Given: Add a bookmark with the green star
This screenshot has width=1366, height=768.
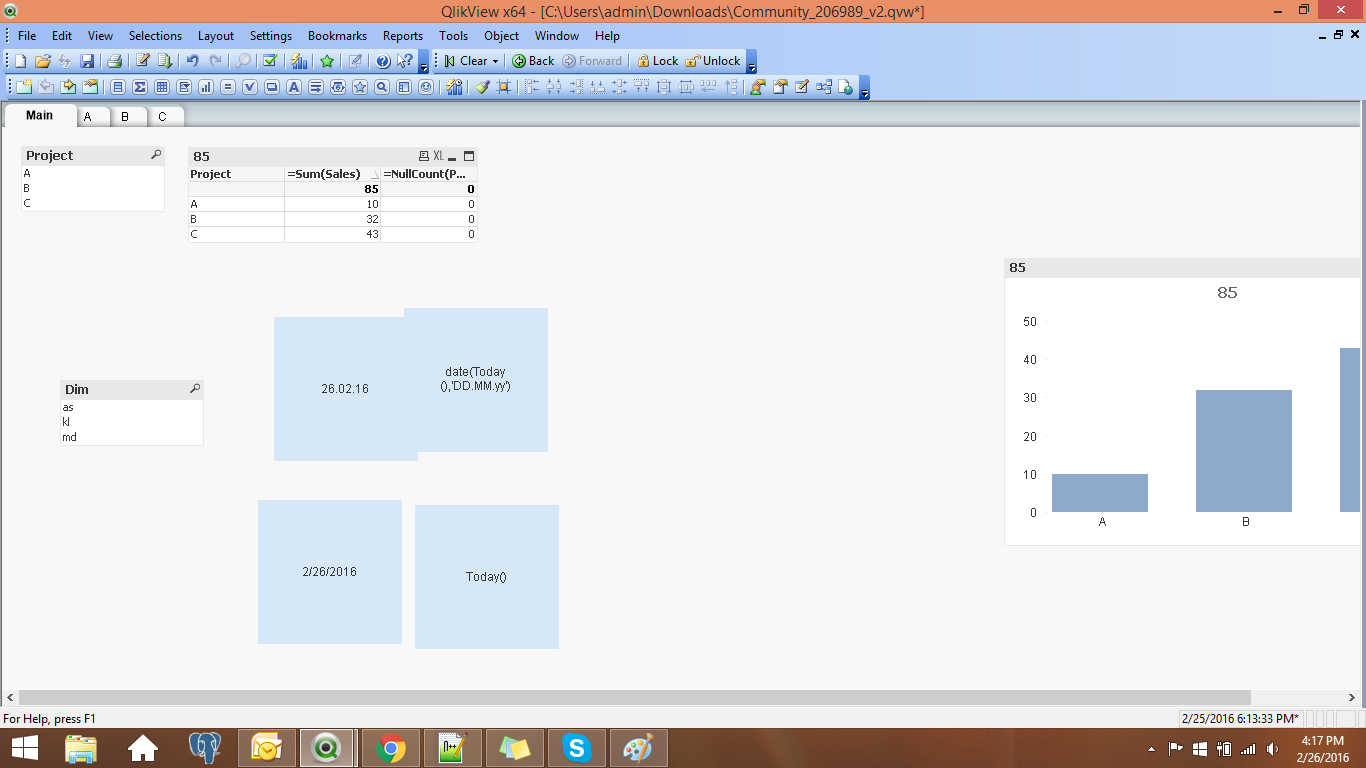Looking at the screenshot, I should tap(327, 61).
